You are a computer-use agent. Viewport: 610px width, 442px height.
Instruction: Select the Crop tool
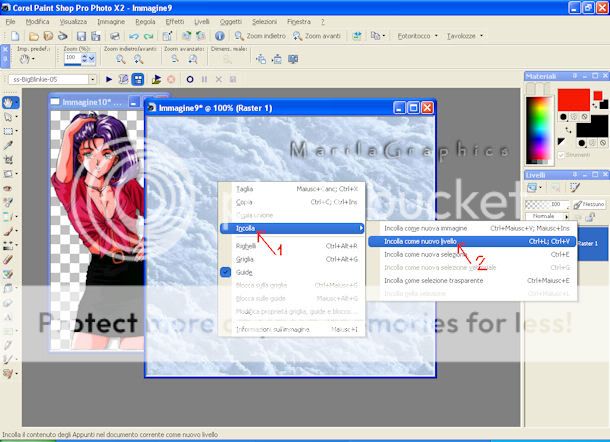8,160
